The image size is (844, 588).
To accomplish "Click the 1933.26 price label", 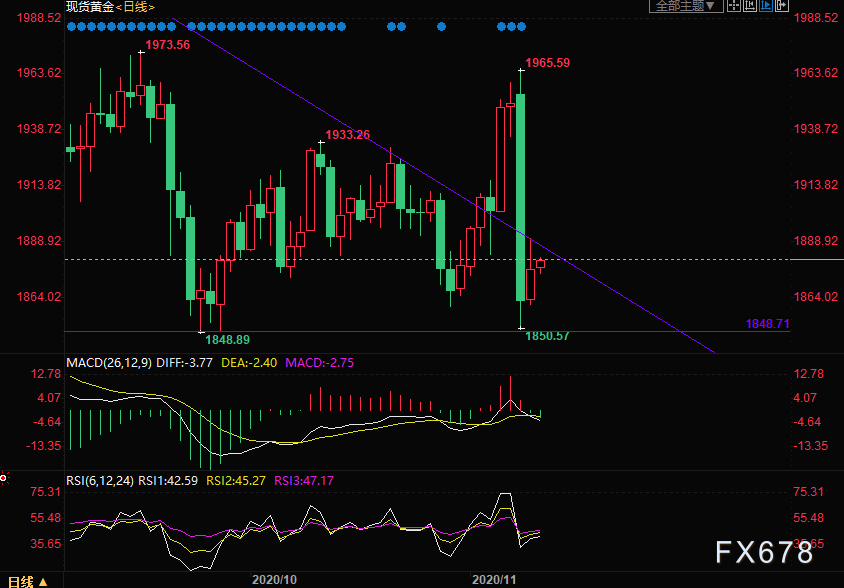I will click(347, 134).
